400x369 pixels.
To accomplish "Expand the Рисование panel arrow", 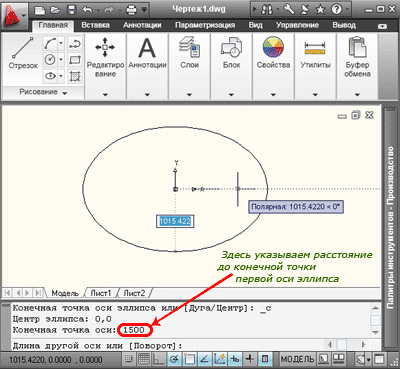I will [65, 93].
